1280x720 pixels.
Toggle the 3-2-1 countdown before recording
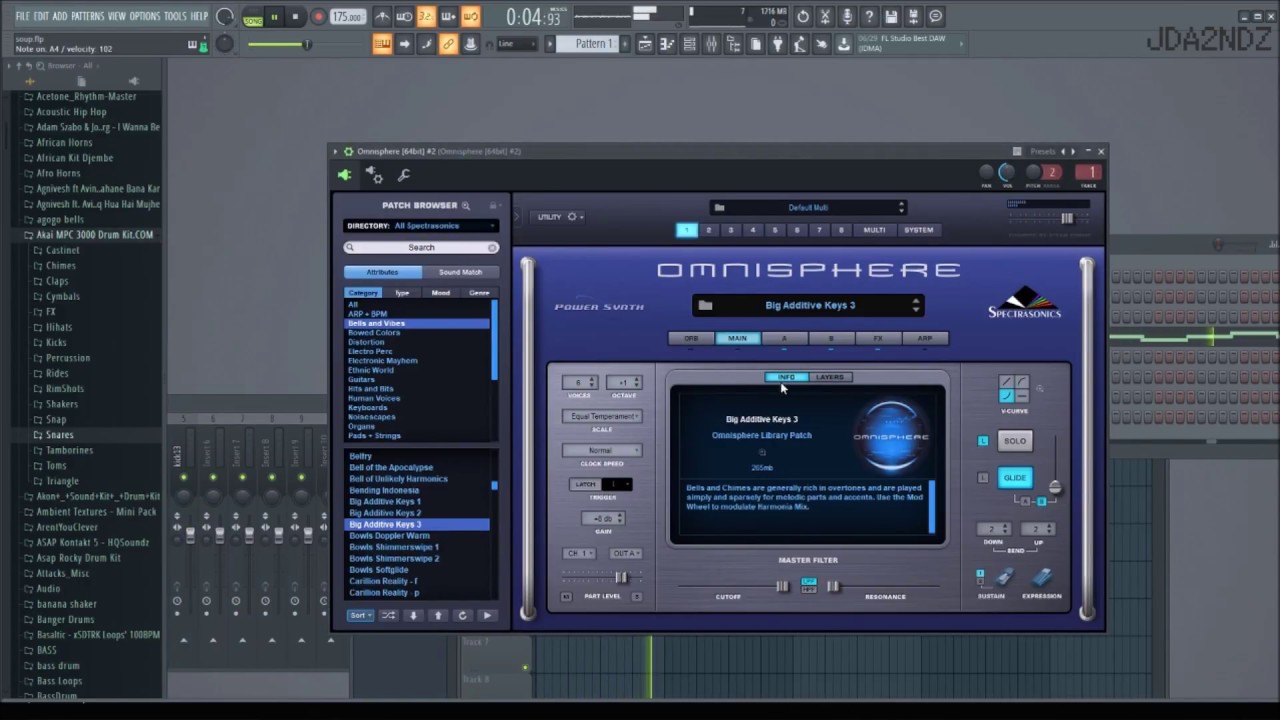click(426, 17)
